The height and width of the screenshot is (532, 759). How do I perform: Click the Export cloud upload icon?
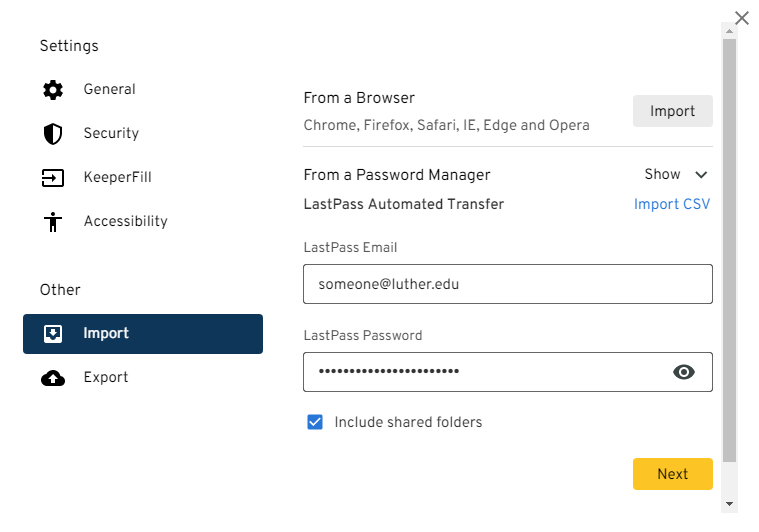[x=53, y=378]
